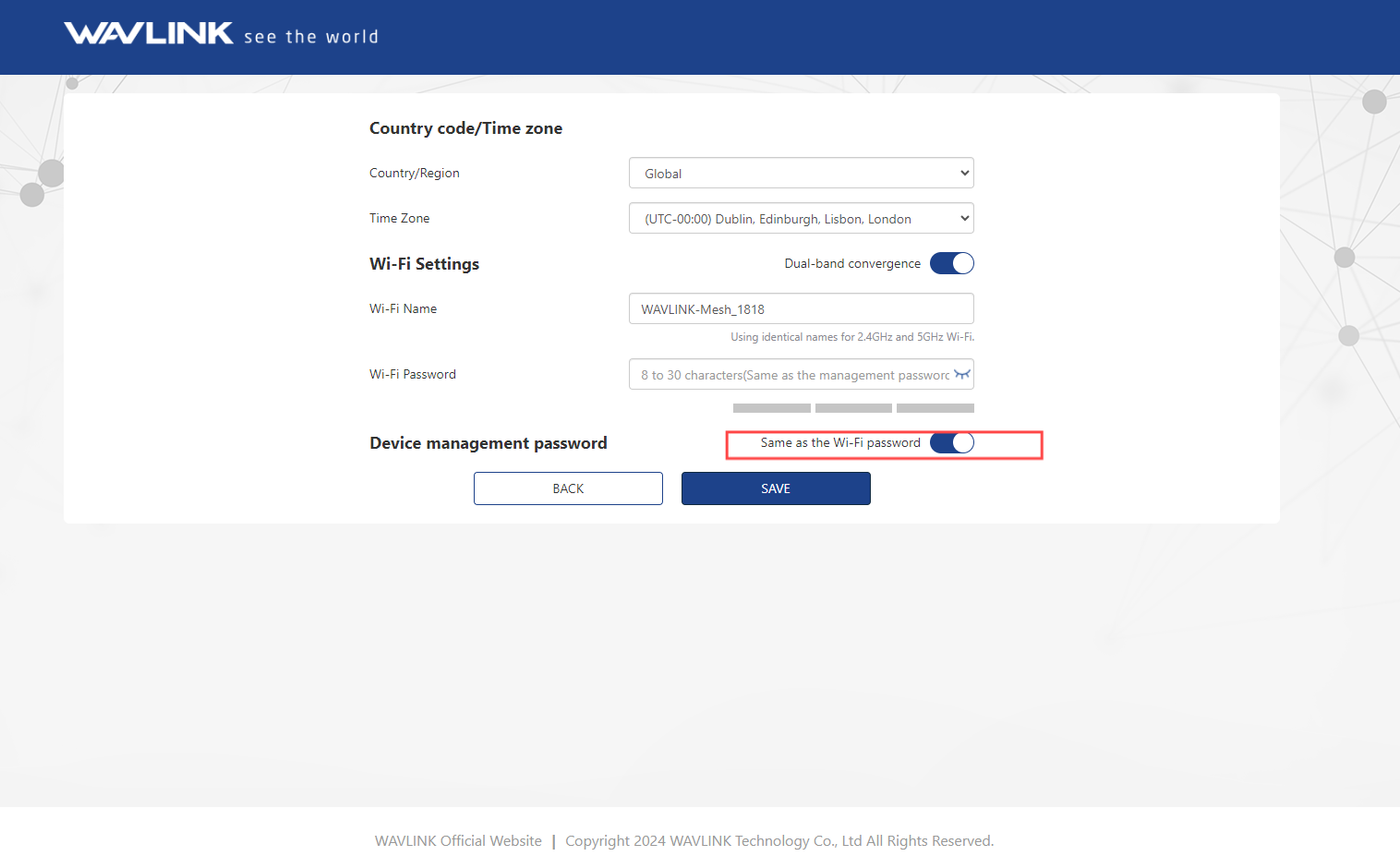The width and height of the screenshot is (1400, 868).
Task: Click the Wi-Fi Password field label
Action: pos(412,375)
